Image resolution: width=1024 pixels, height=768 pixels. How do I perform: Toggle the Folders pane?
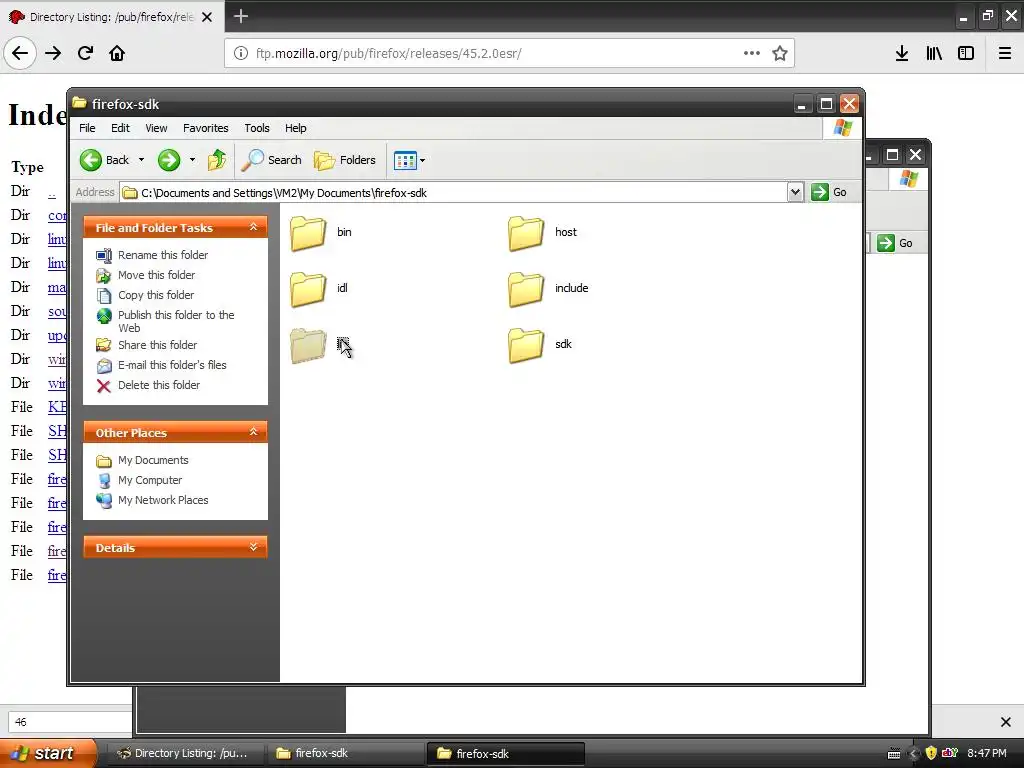[x=345, y=160]
